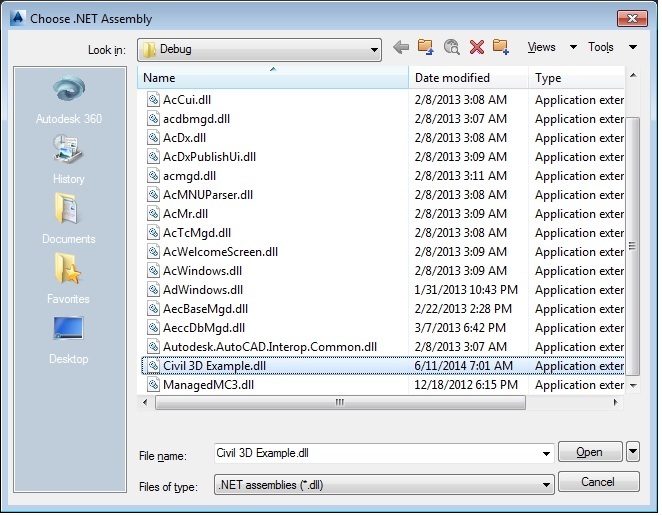This screenshot has height=516, width=662.
Task: Click the file icon beside AecBaseMgd.dll
Action: click(x=153, y=309)
